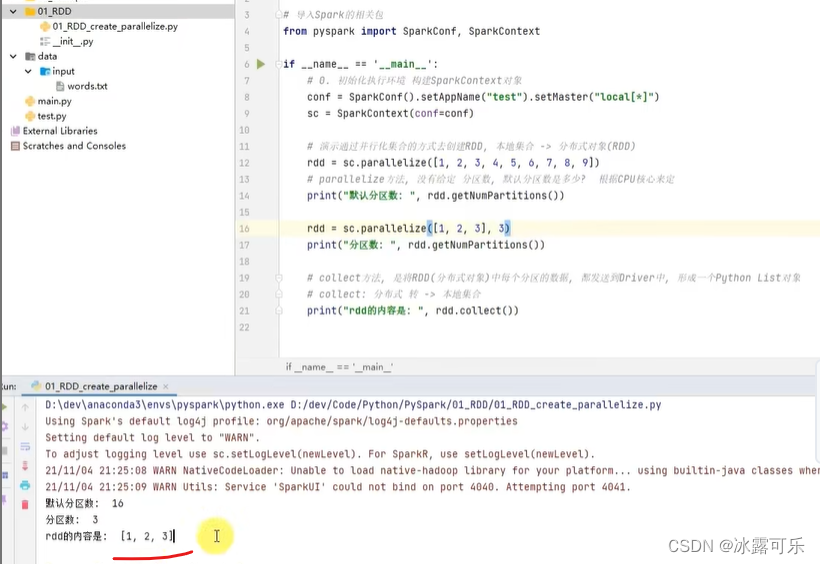Click the main.py Python file icon
The height and width of the screenshot is (564, 820).
tap(30, 101)
